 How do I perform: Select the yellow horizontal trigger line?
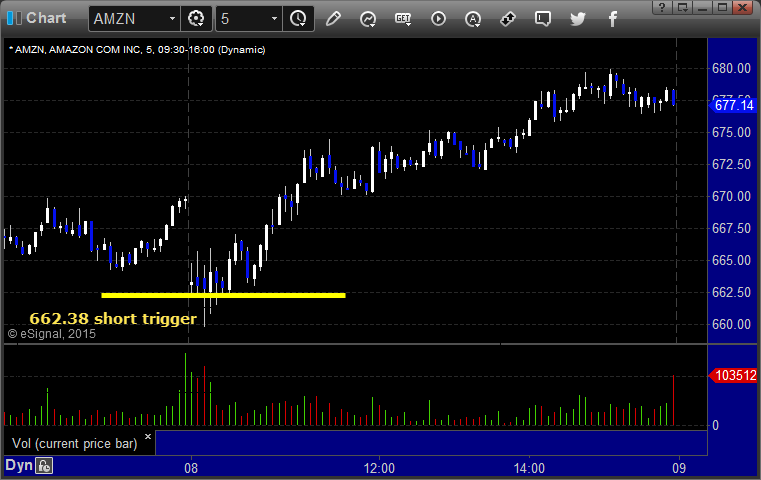(x=223, y=295)
